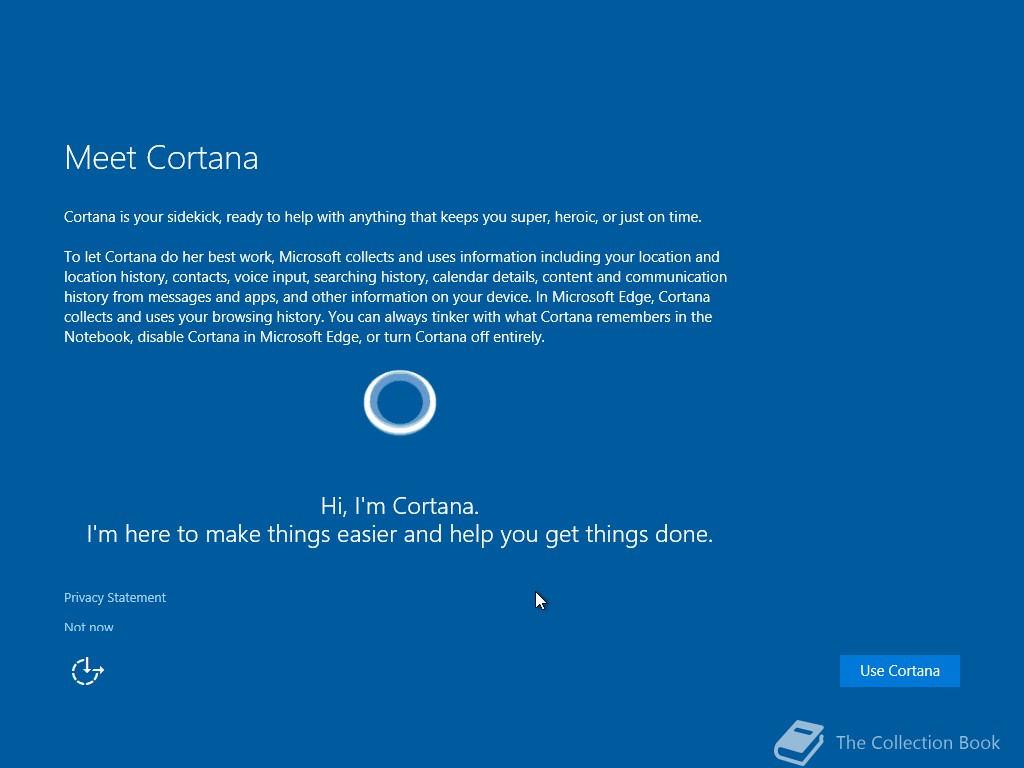Click the 'Hi, I'm Cortana.' greeting text

[400, 506]
